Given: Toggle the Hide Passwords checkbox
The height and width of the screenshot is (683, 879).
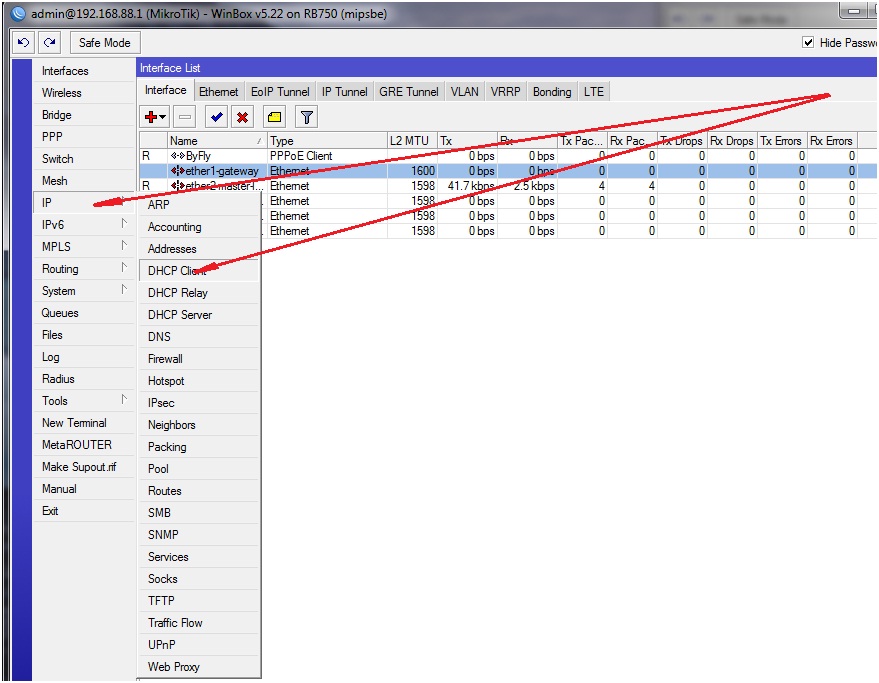Looking at the screenshot, I should pos(808,43).
